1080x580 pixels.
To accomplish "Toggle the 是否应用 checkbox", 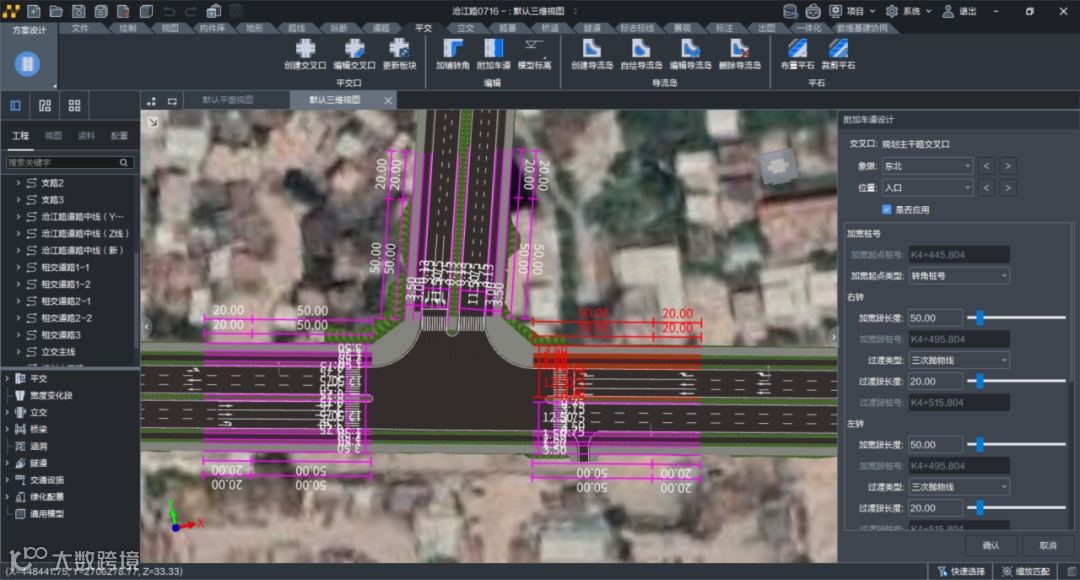I will coord(887,210).
